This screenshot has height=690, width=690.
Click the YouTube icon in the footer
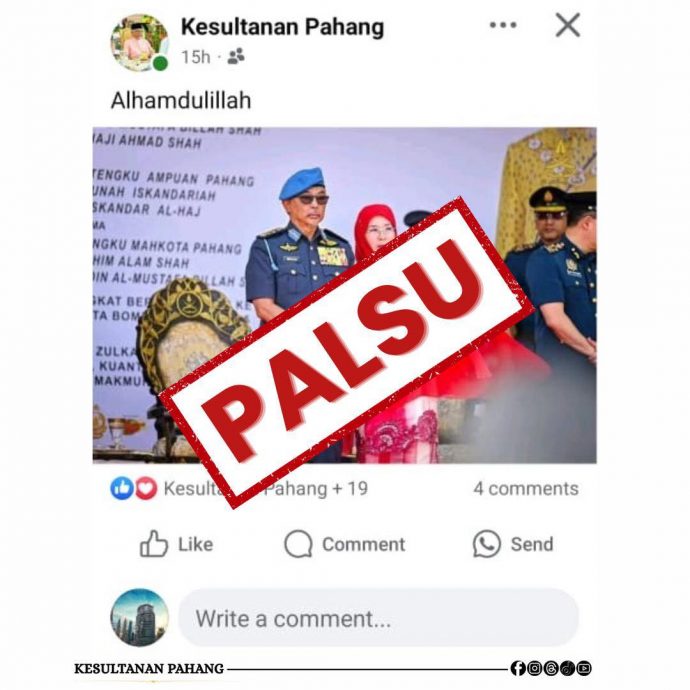coord(584,668)
